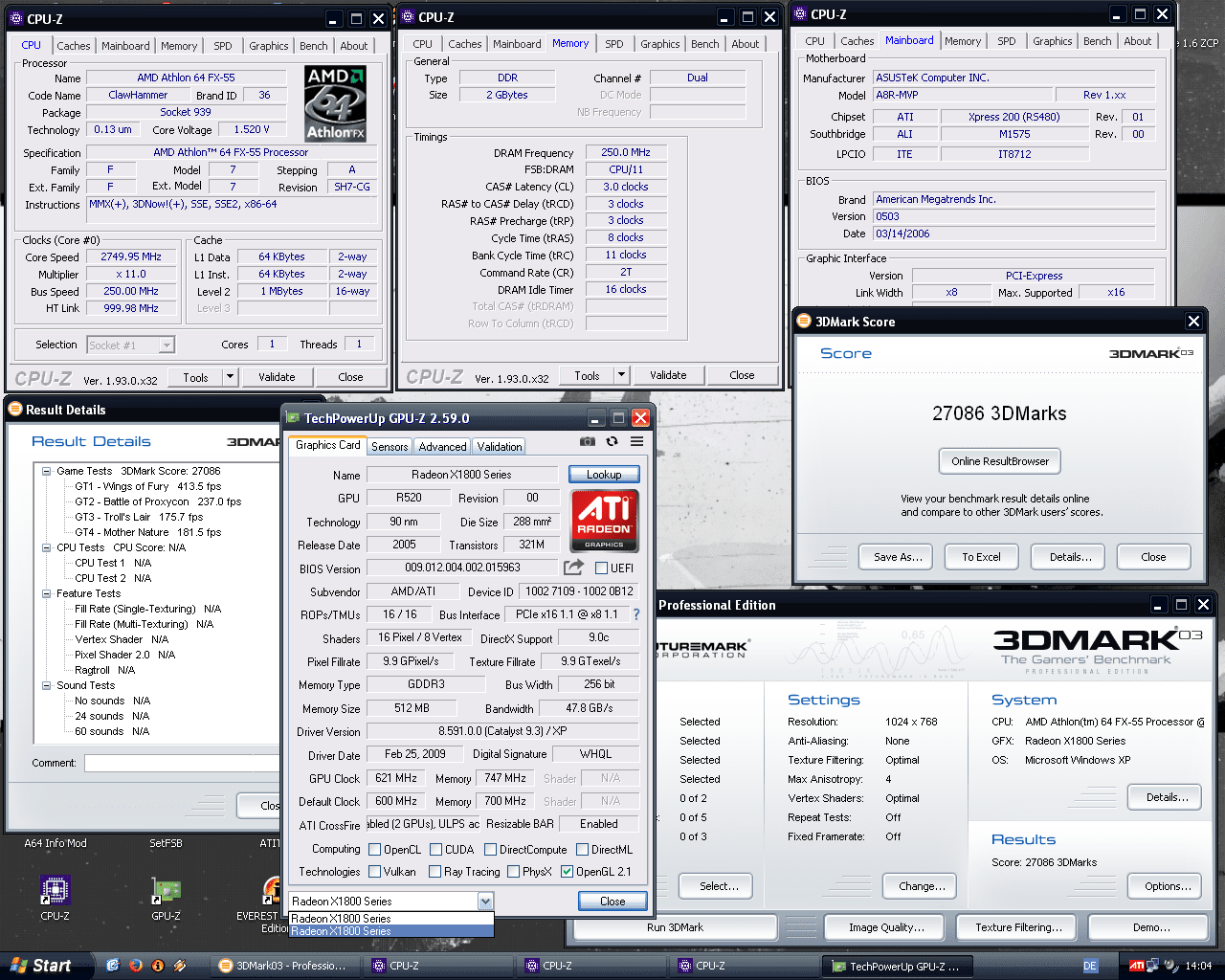Image resolution: width=1225 pixels, height=980 pixels.
Task: Toggle the Vulkan checkbox
Action: tap(375, 871)
